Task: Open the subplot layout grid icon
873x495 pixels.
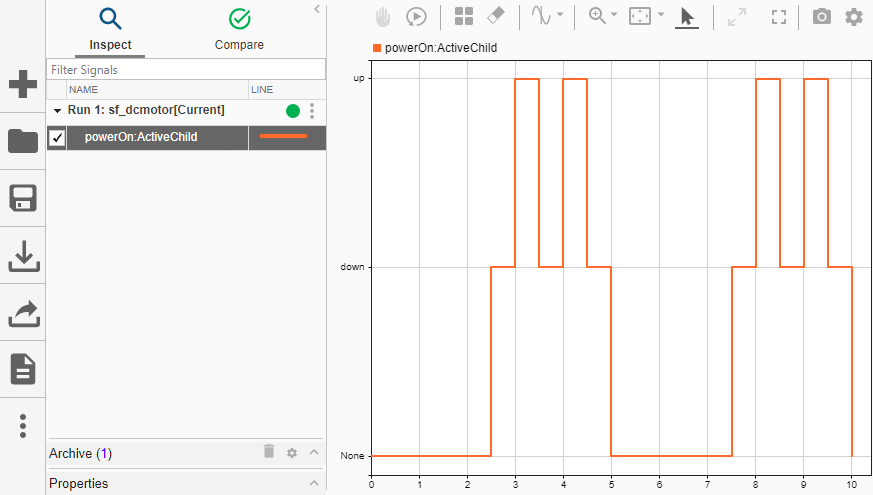Action: (x=464, y=16)
